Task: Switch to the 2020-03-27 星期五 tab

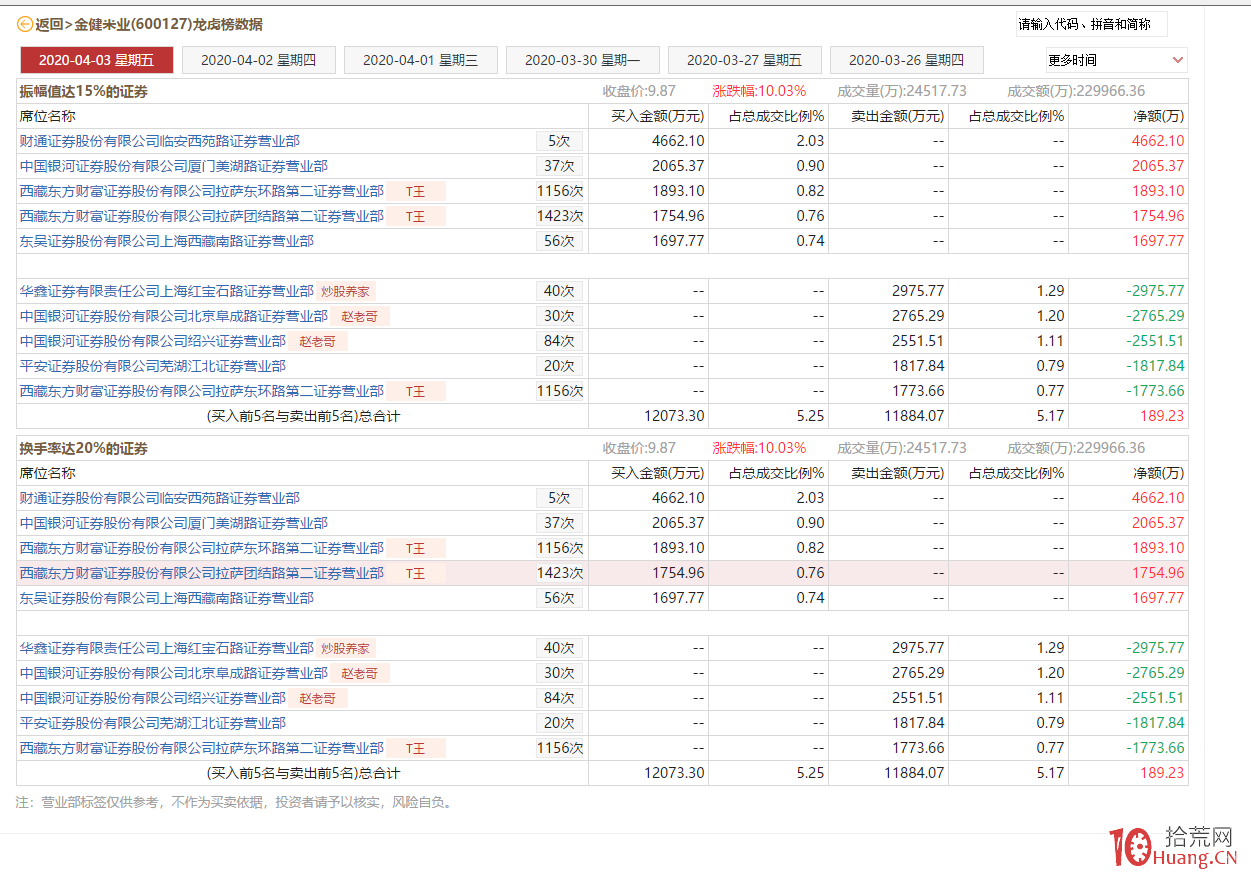Action: (x=744, y=60)
